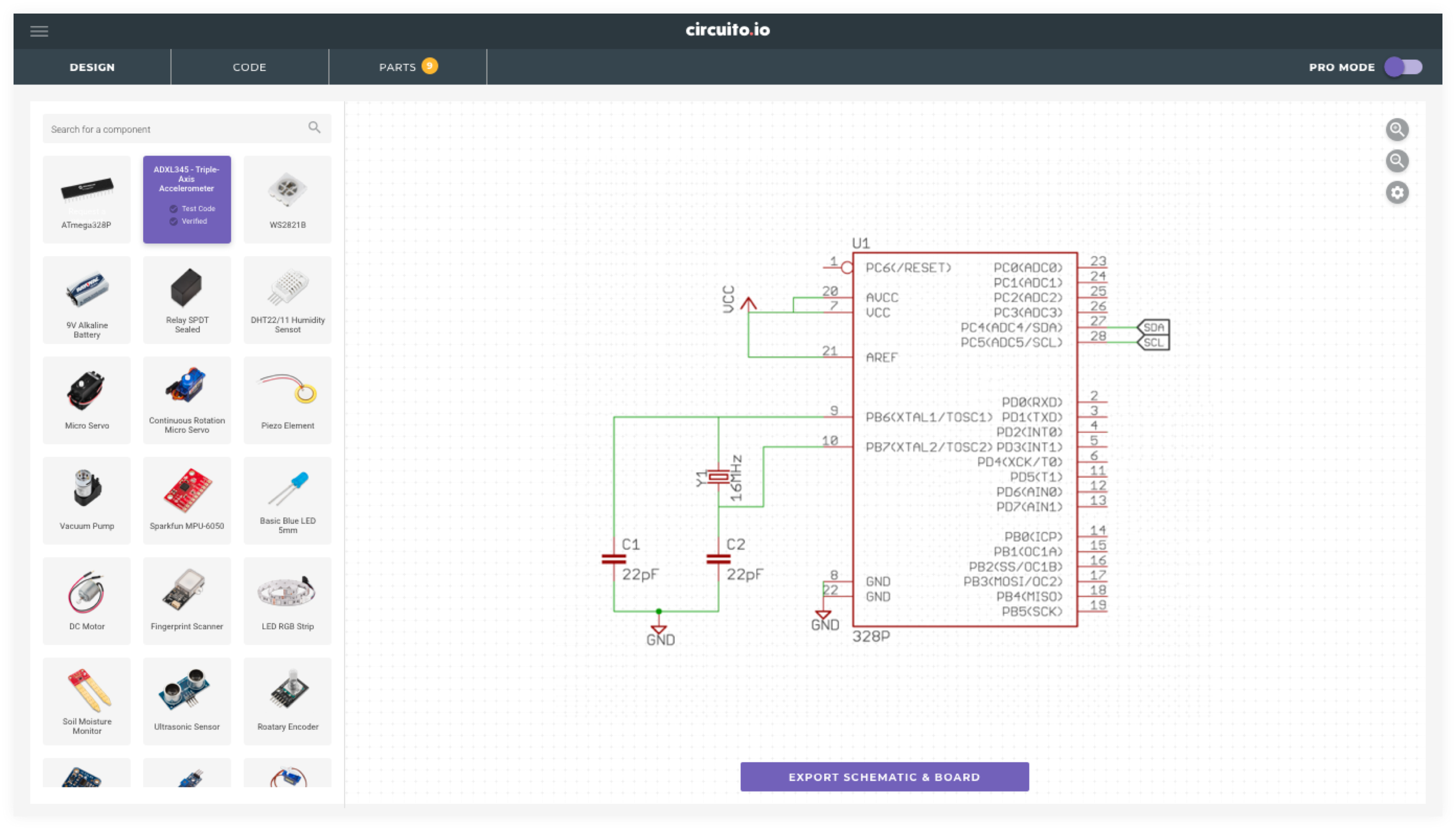Click Test Code check on ADXL345 card
Image resolution: width=1456 pixels, height=830 pixels.
click(174, 209)
